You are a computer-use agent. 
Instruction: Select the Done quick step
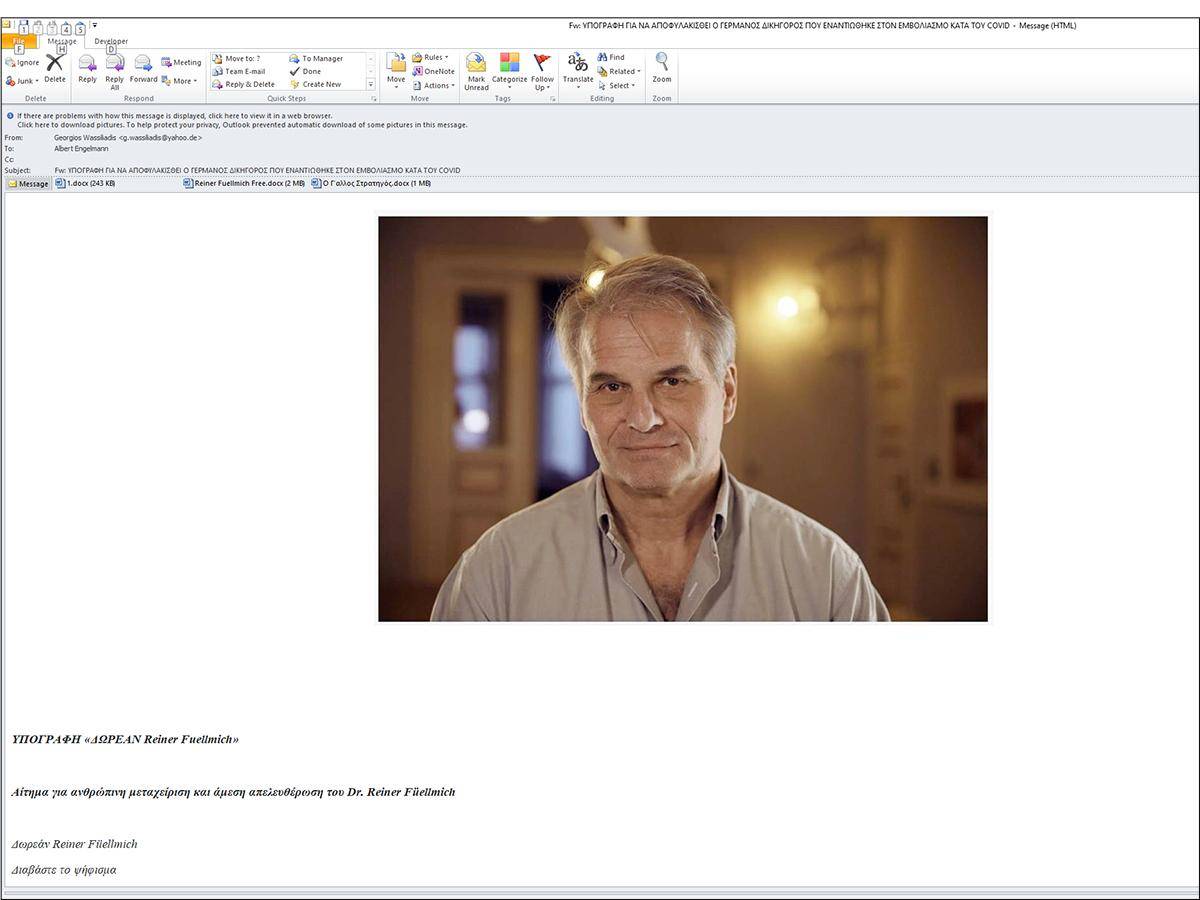click(x=306, y=71)
